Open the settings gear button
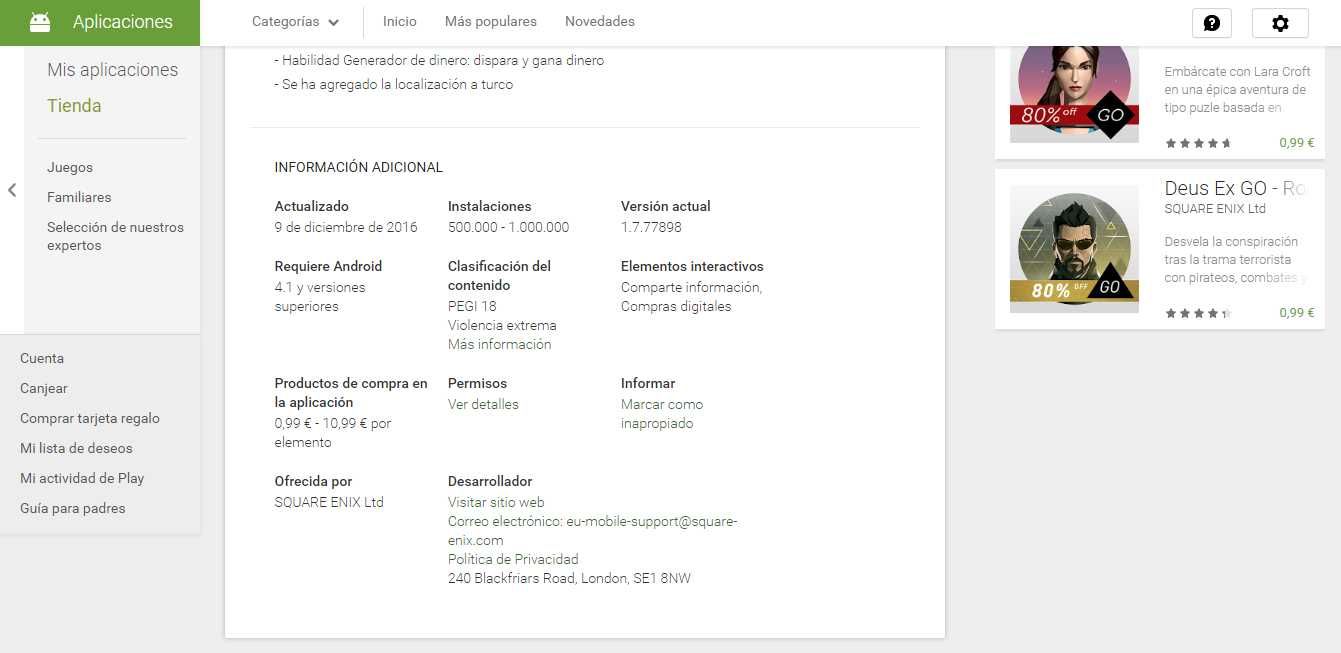 pyautogui.click(x=1280, y=23)
